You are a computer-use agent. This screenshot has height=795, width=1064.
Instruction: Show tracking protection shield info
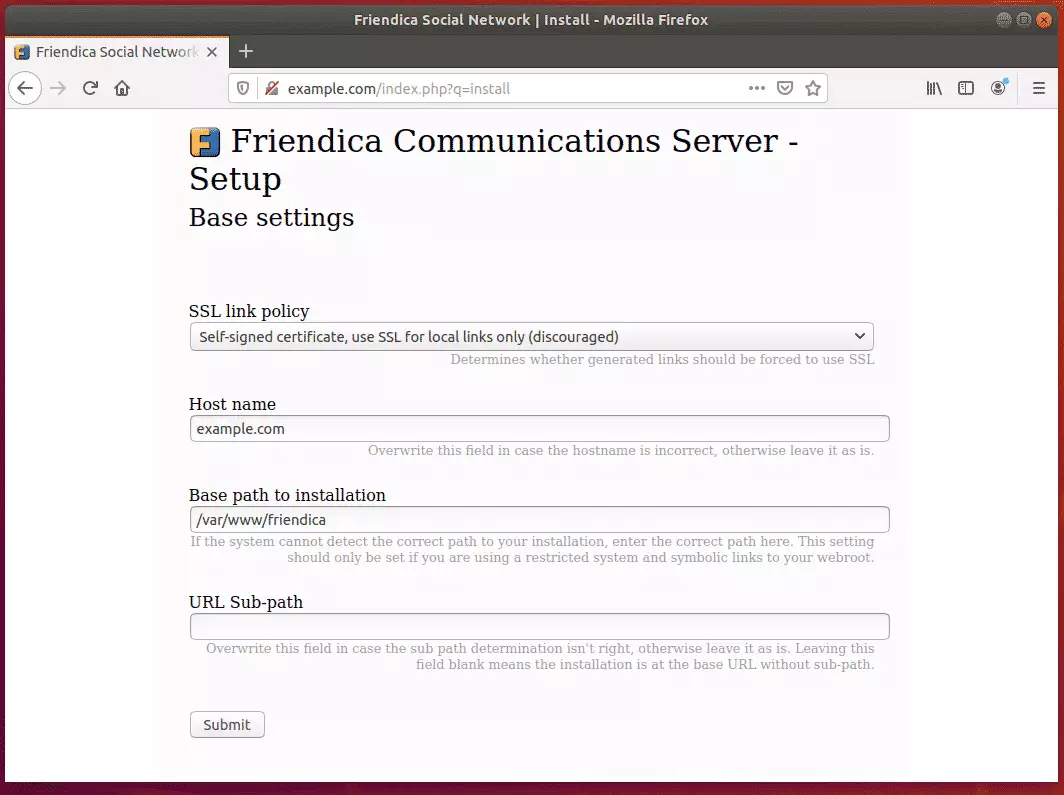click(x=243, y=88)
